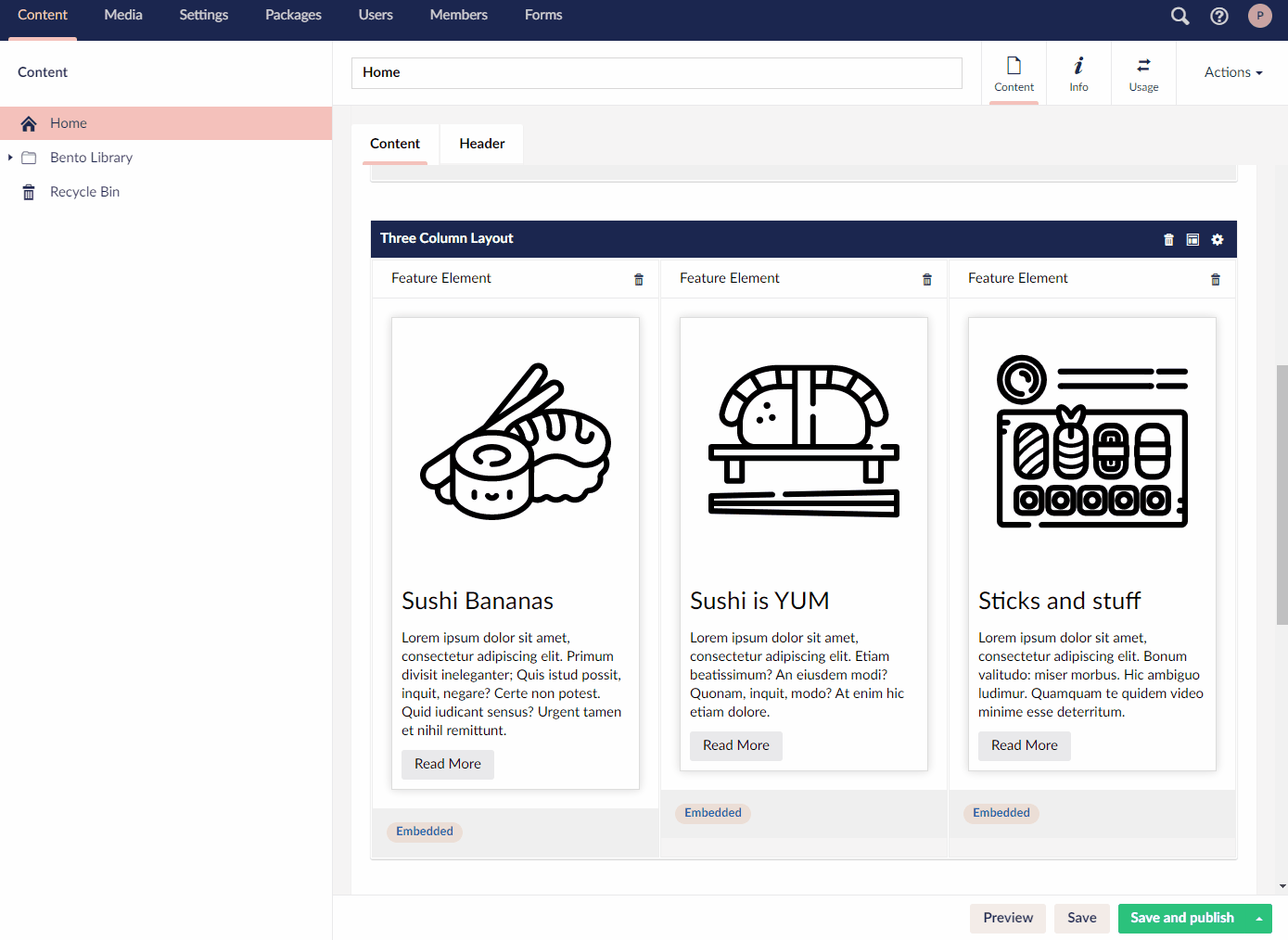Click the Save button

(1082, 919)
